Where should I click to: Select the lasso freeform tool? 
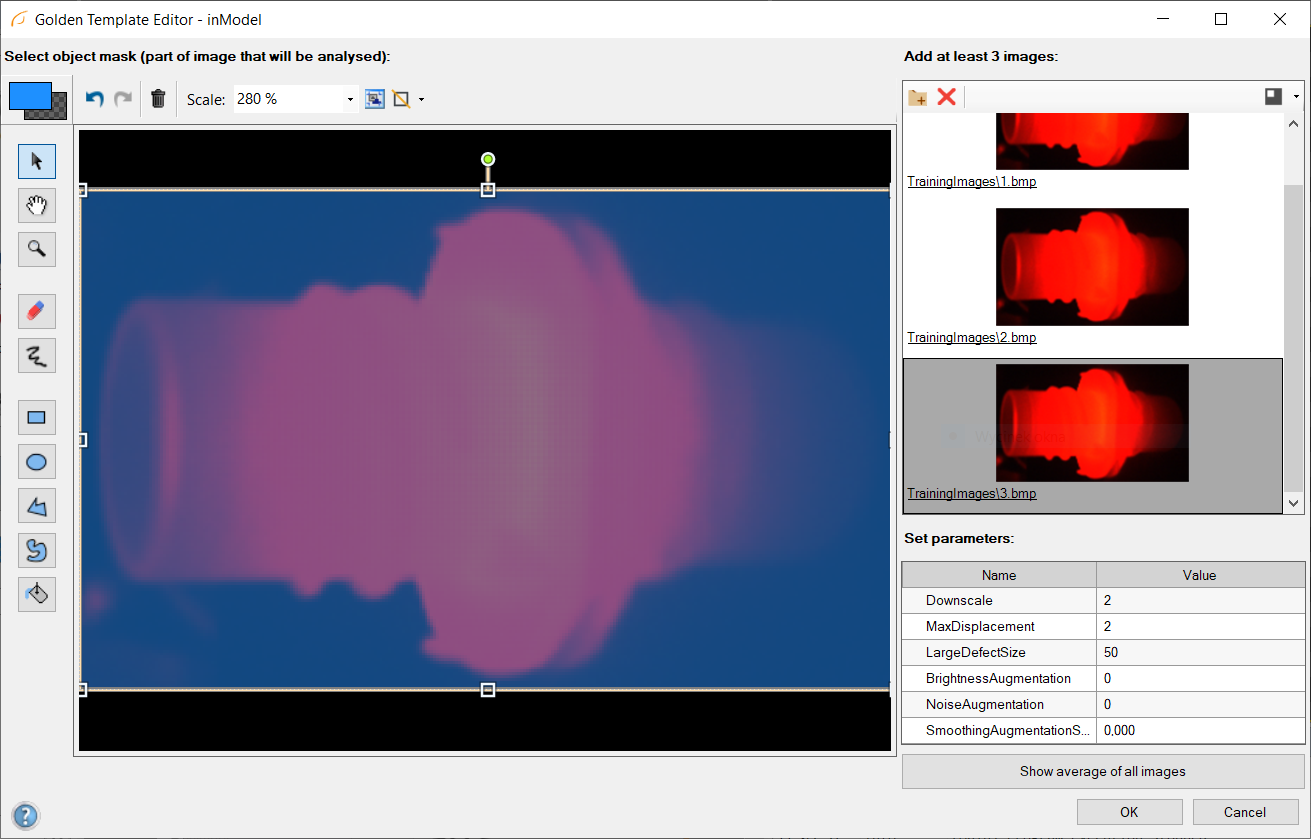pos(37,550)
